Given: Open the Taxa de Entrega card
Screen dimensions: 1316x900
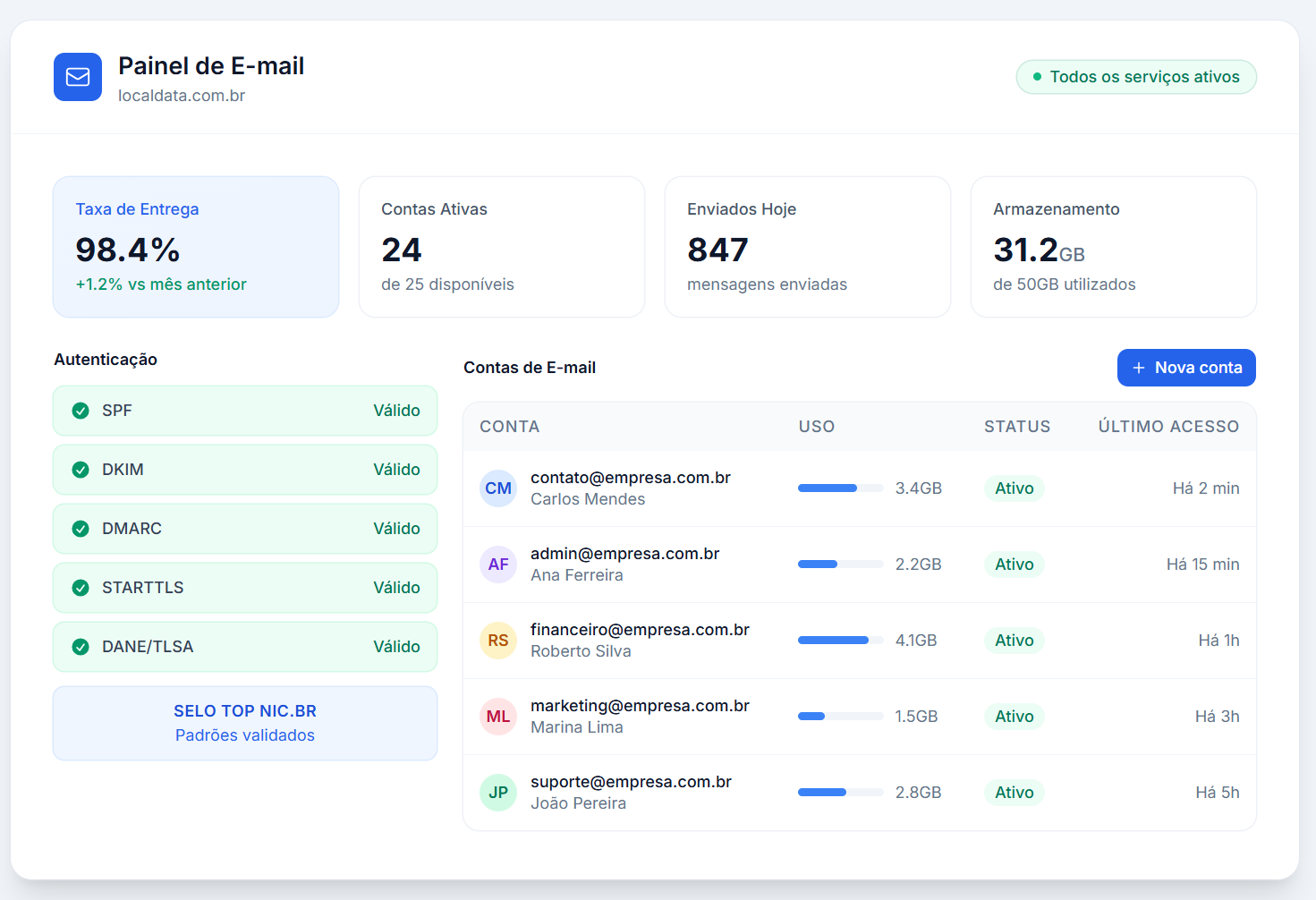Looking at the screenshot, I should coord(196,247).
